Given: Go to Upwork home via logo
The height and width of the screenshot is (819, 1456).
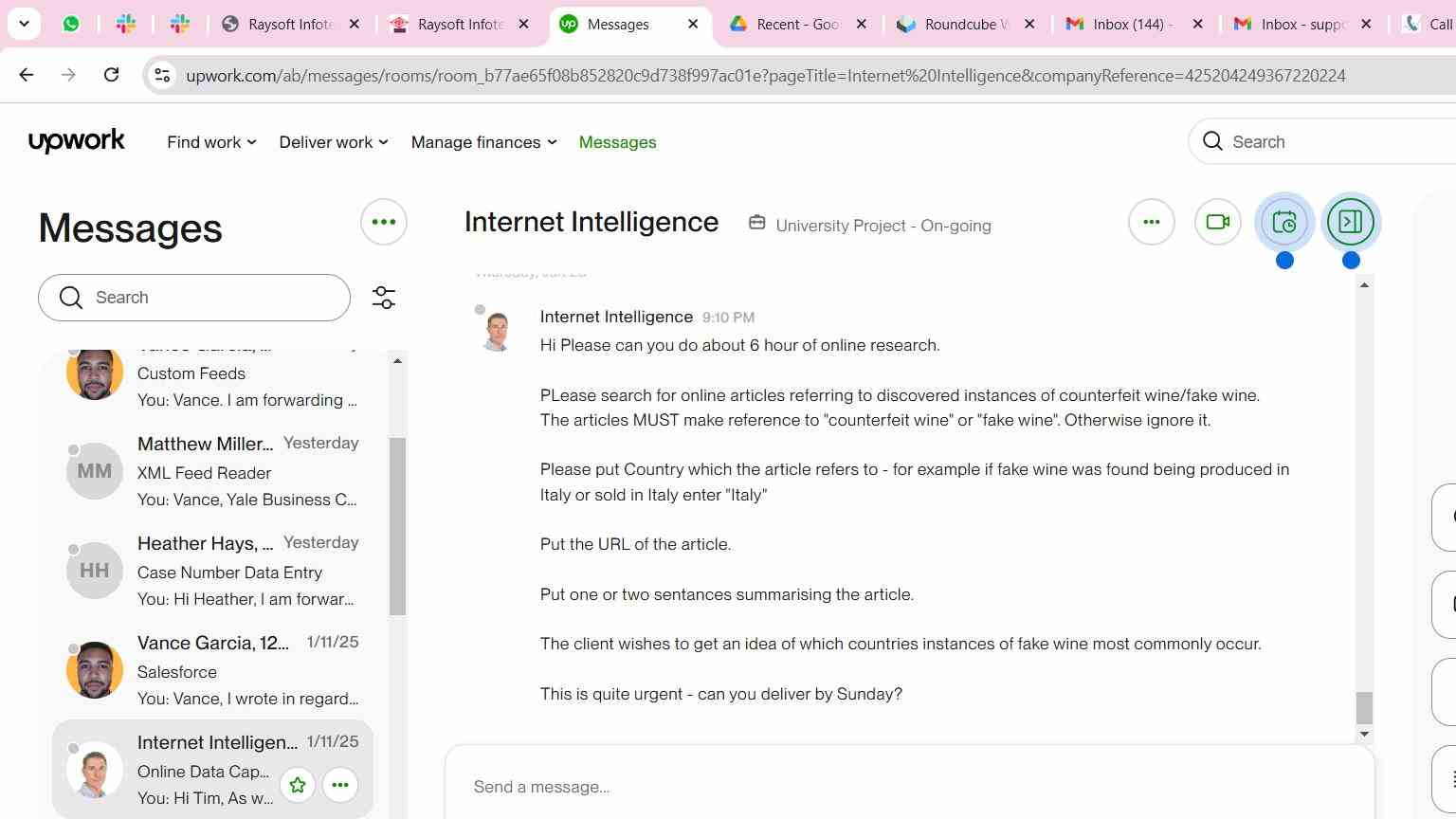Looking at the screenshot, I should 77,141.
